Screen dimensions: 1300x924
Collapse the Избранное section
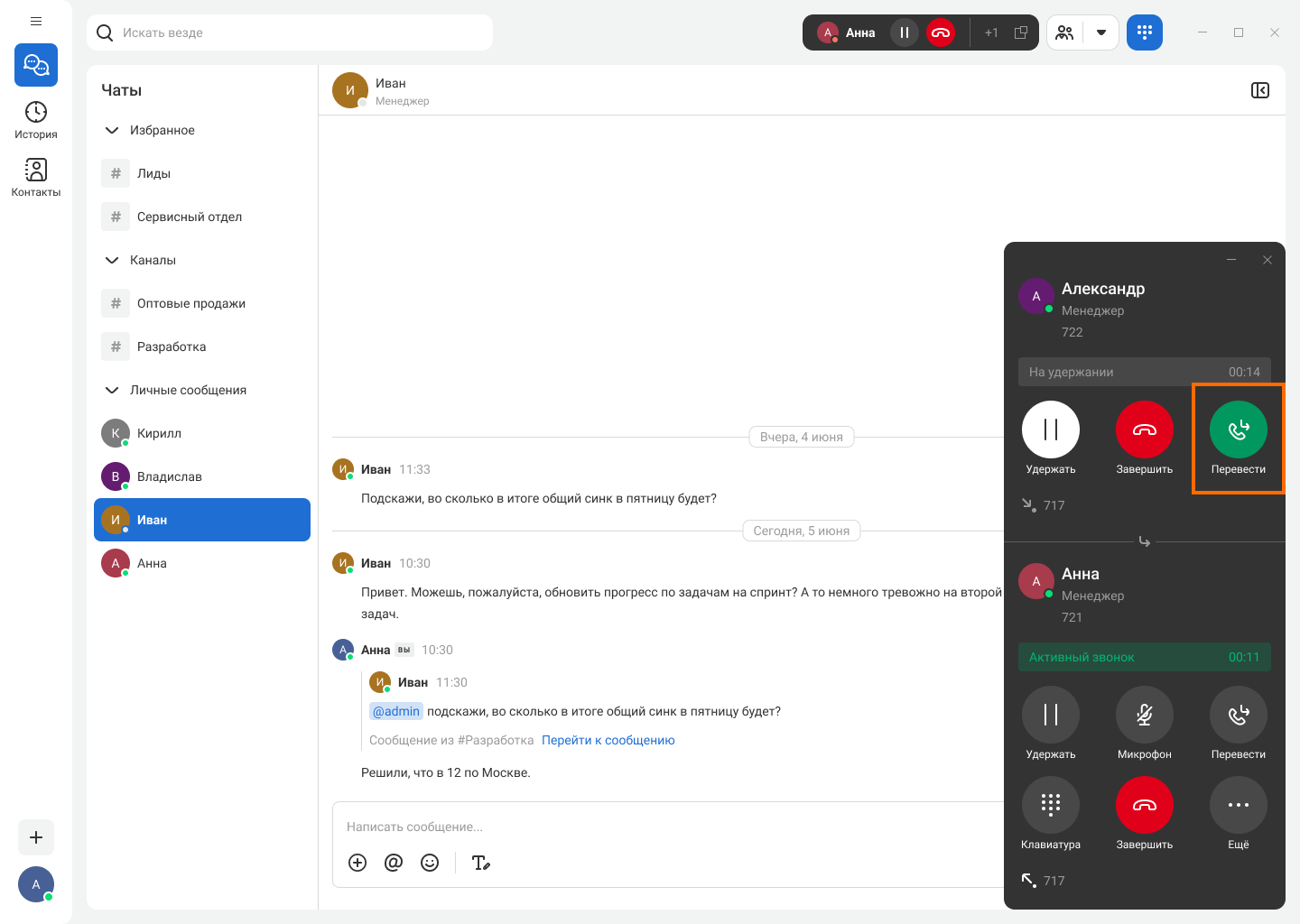(112, 130)
